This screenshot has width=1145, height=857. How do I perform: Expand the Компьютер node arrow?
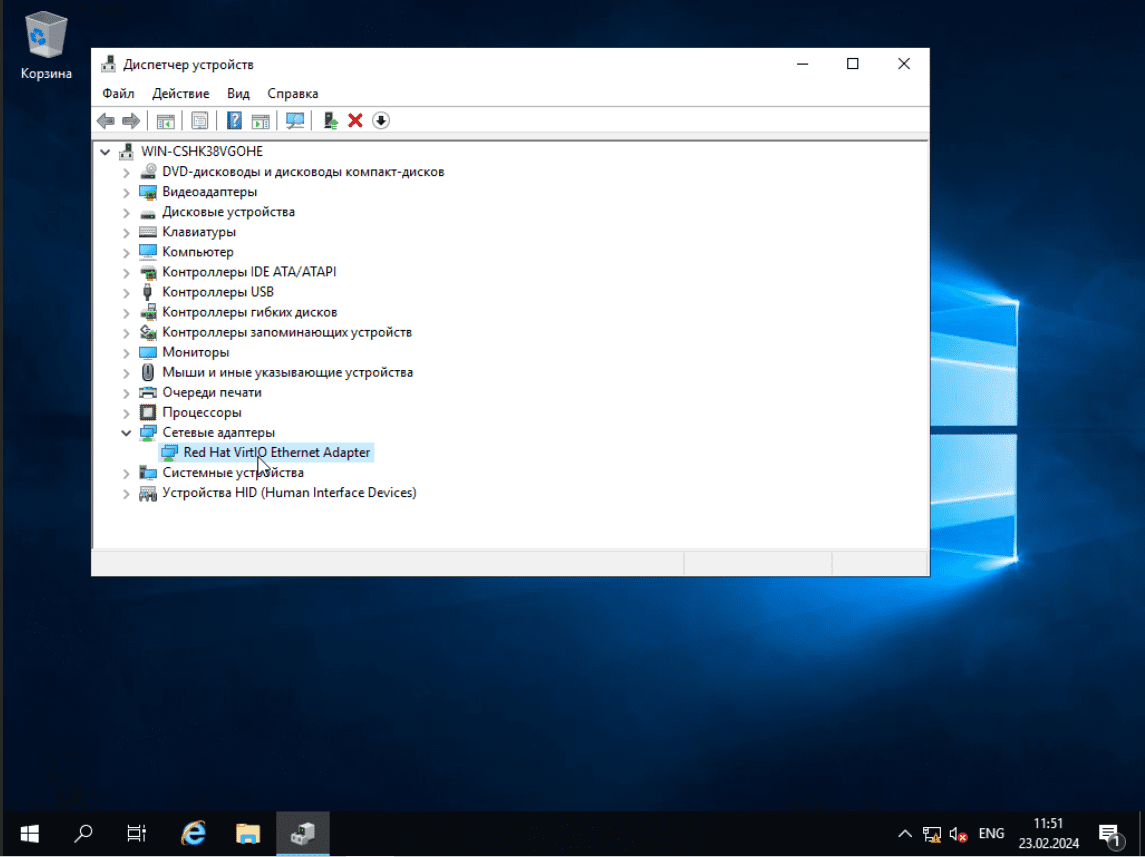click(126, 253)
